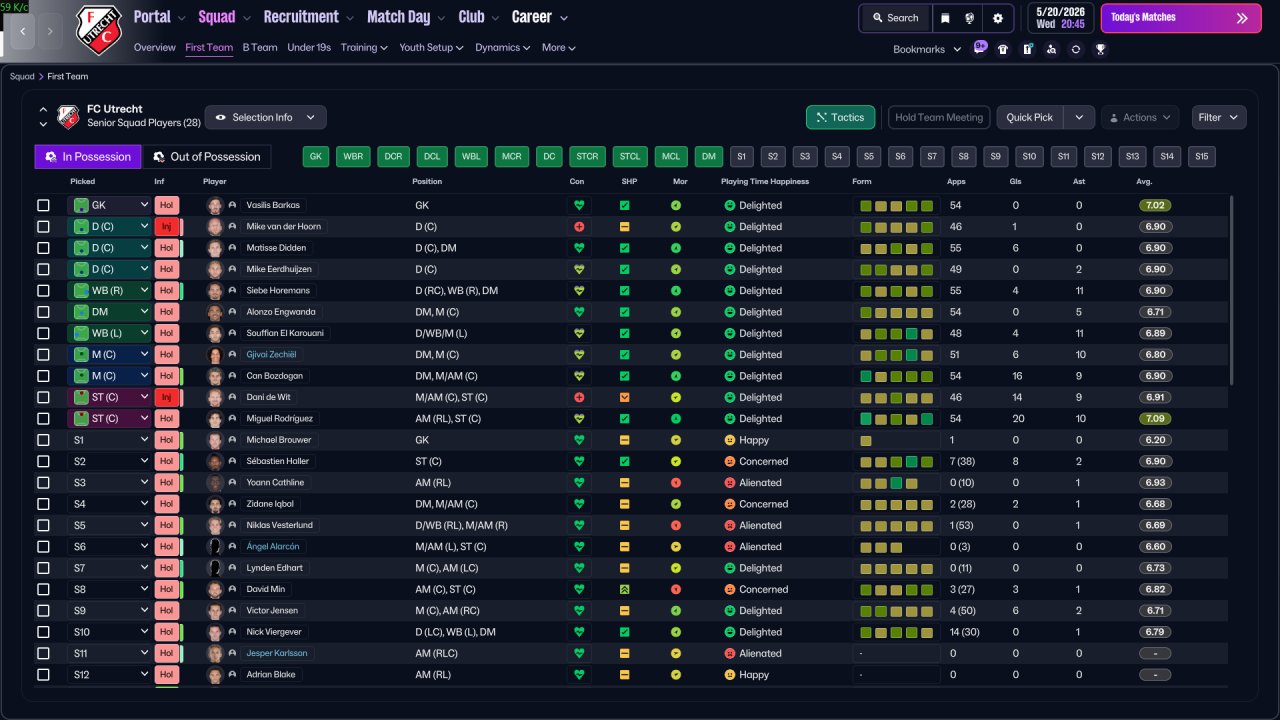Tick the checkbox for Sébastien Haller
This screenshot has height=720, width=1280.
coord(43,461)
